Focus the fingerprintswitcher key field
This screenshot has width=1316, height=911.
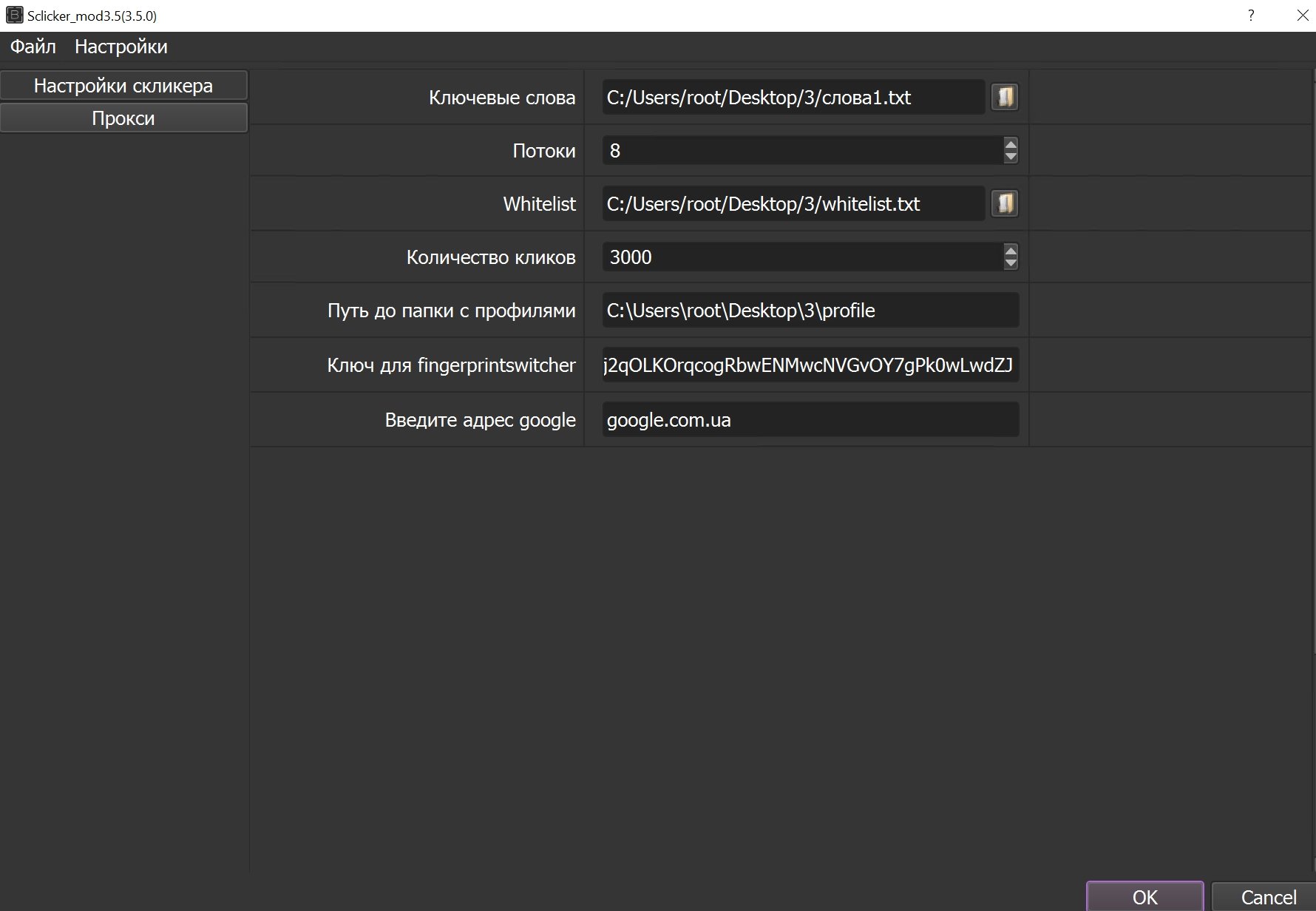pyautogui.click(x=810, y=365)
